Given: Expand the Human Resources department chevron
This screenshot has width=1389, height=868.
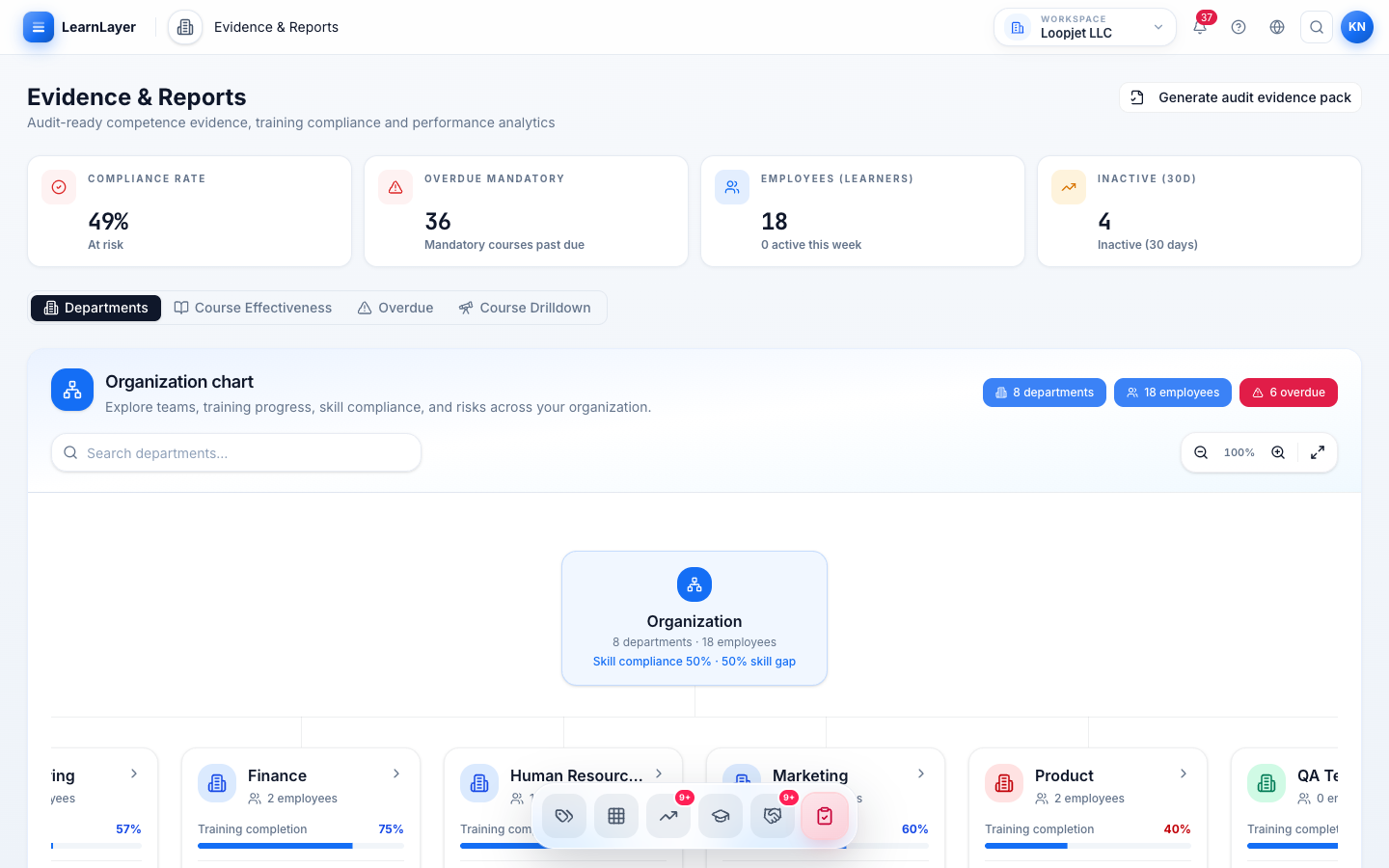Looking at the screenshot, I should tap(659, 773).
